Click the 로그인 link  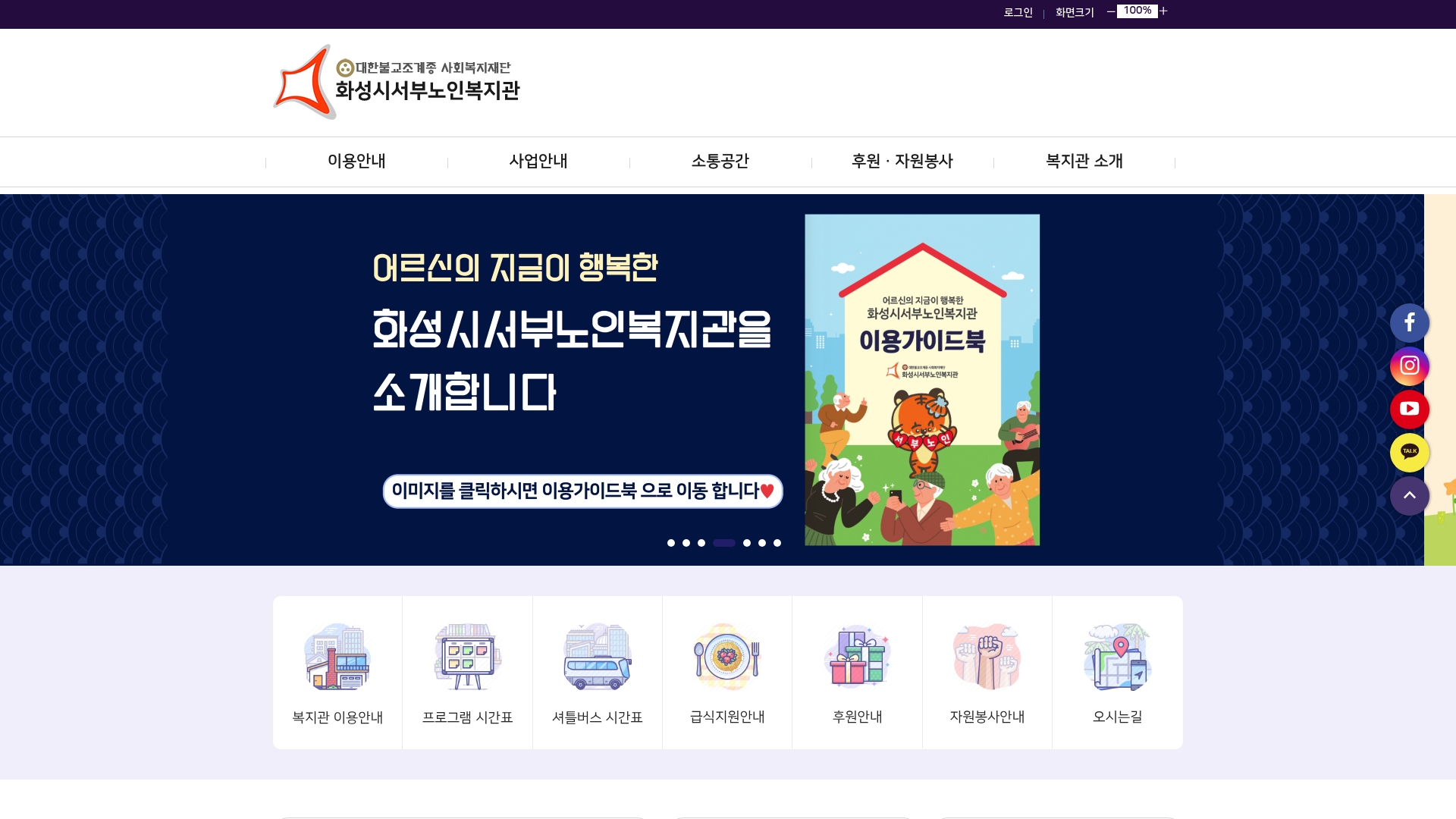(x=1018, y=12)
